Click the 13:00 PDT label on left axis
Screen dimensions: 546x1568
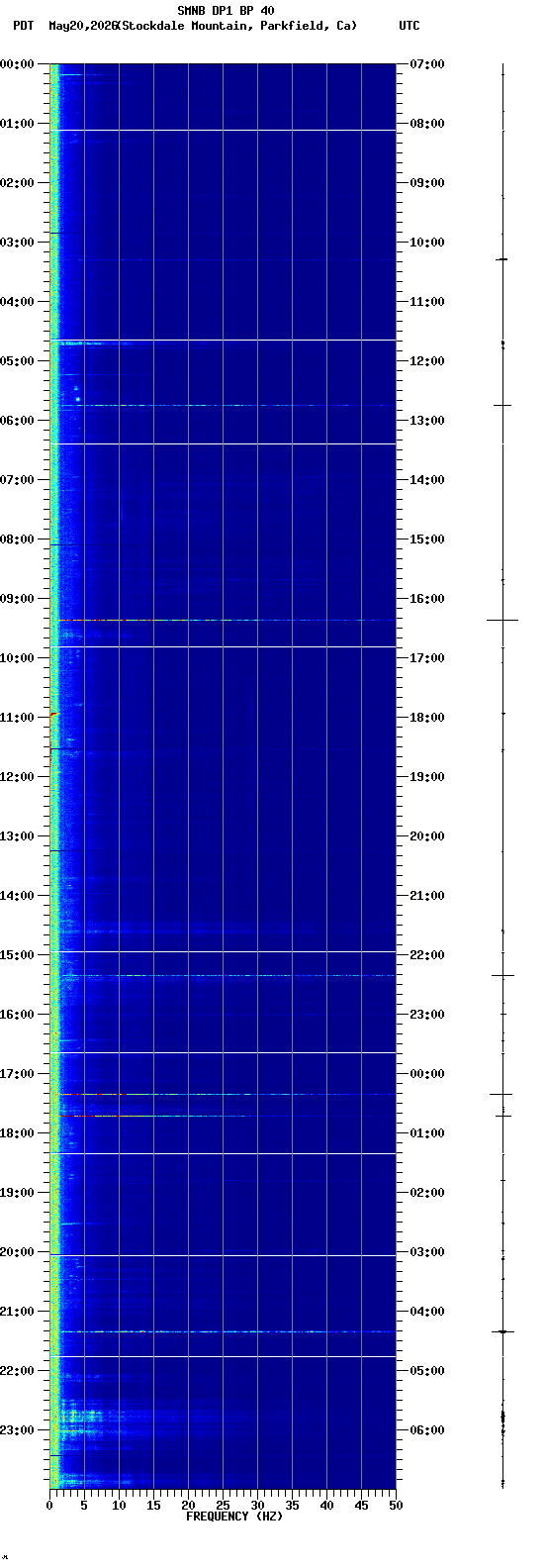point(17,836)
